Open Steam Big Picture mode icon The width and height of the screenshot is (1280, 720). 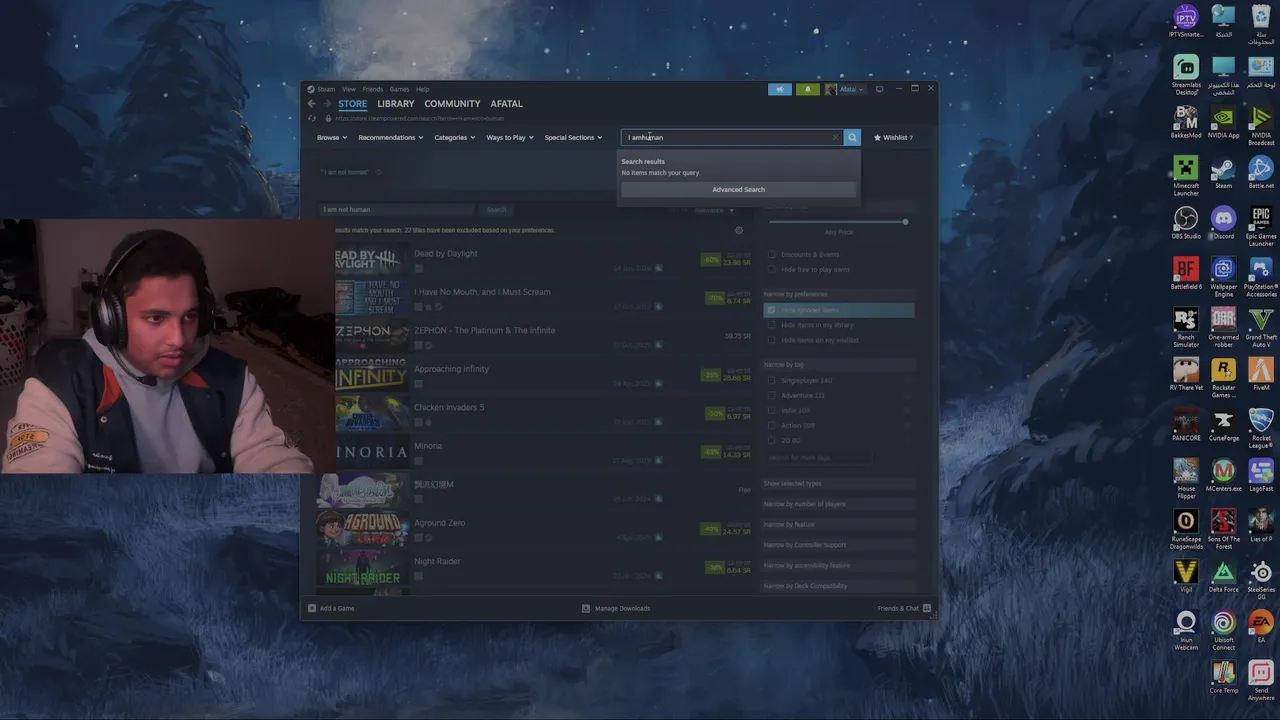879,89
